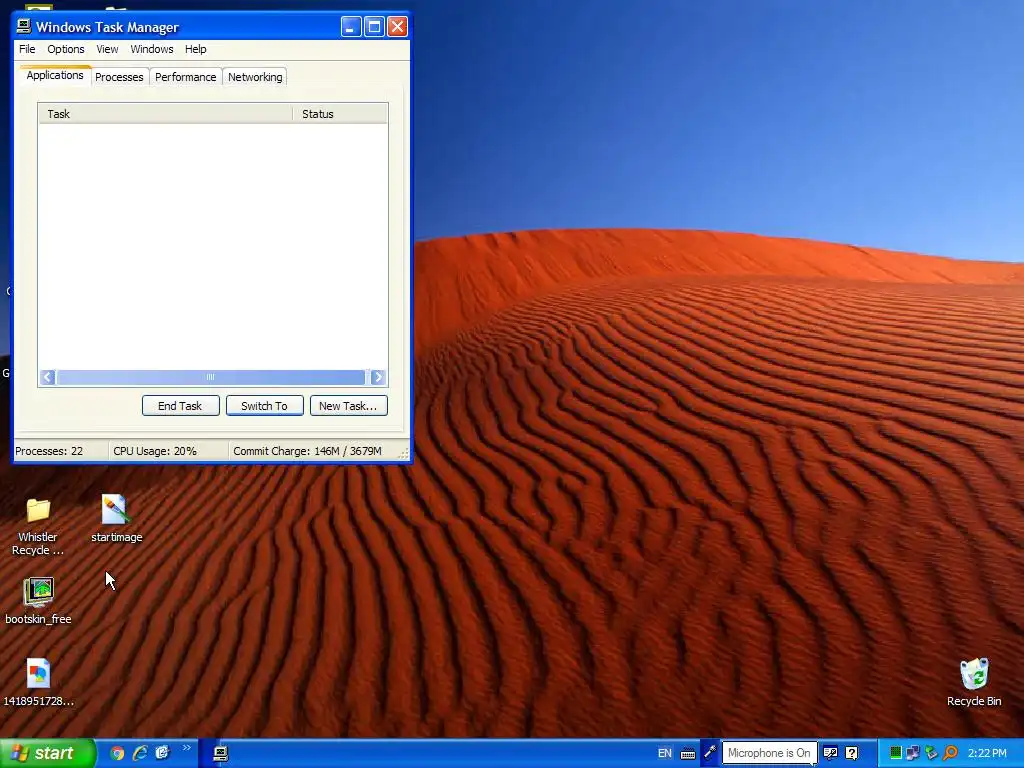Expand the Quick Launch overflow chevron

[x=187, y=748]
